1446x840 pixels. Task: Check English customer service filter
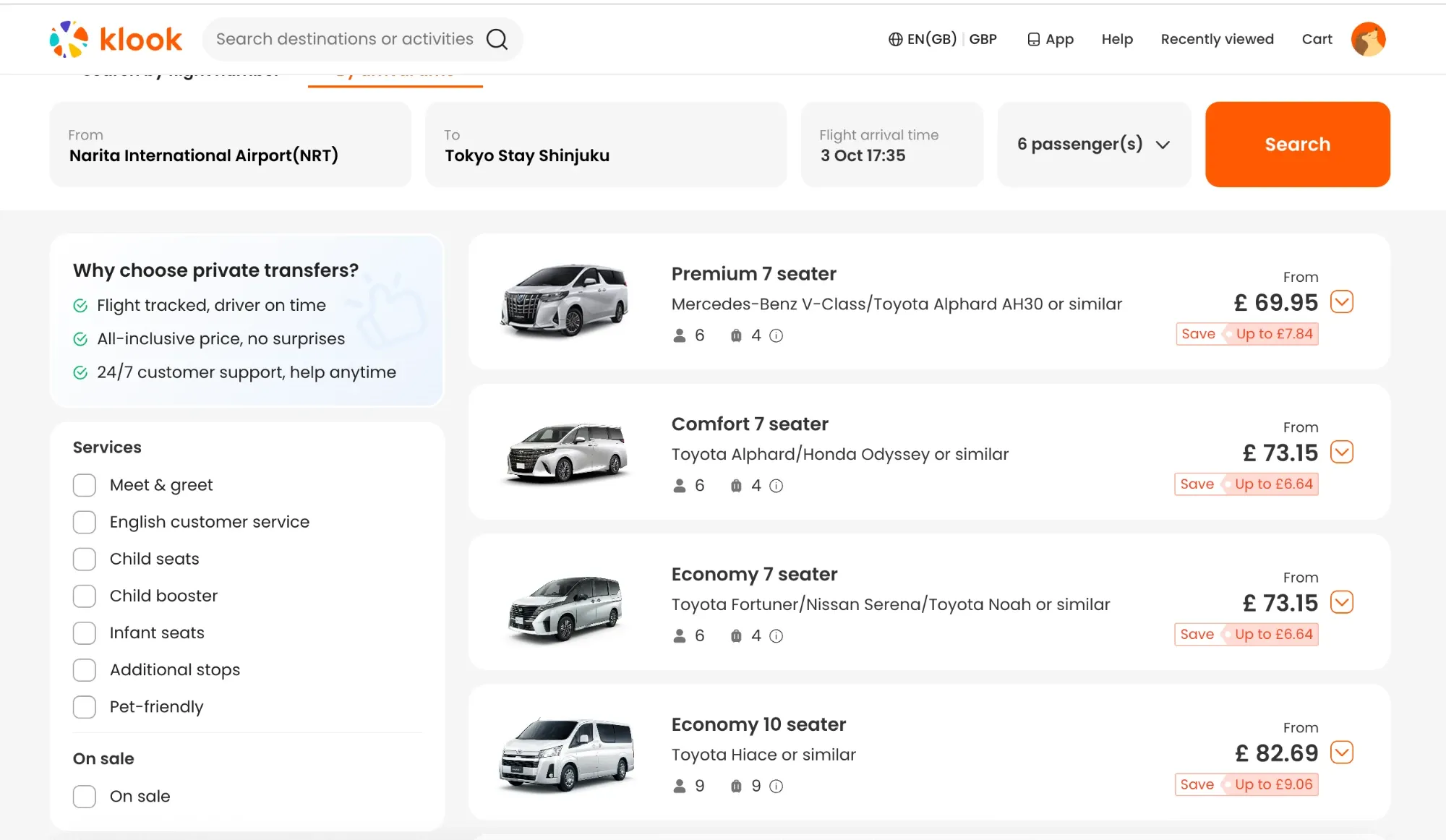click(85, 522)
